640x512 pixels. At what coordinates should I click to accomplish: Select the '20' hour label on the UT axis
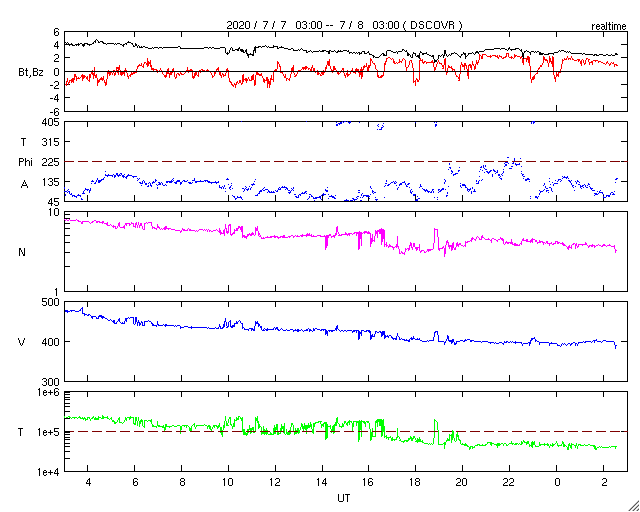coord(462,483)
